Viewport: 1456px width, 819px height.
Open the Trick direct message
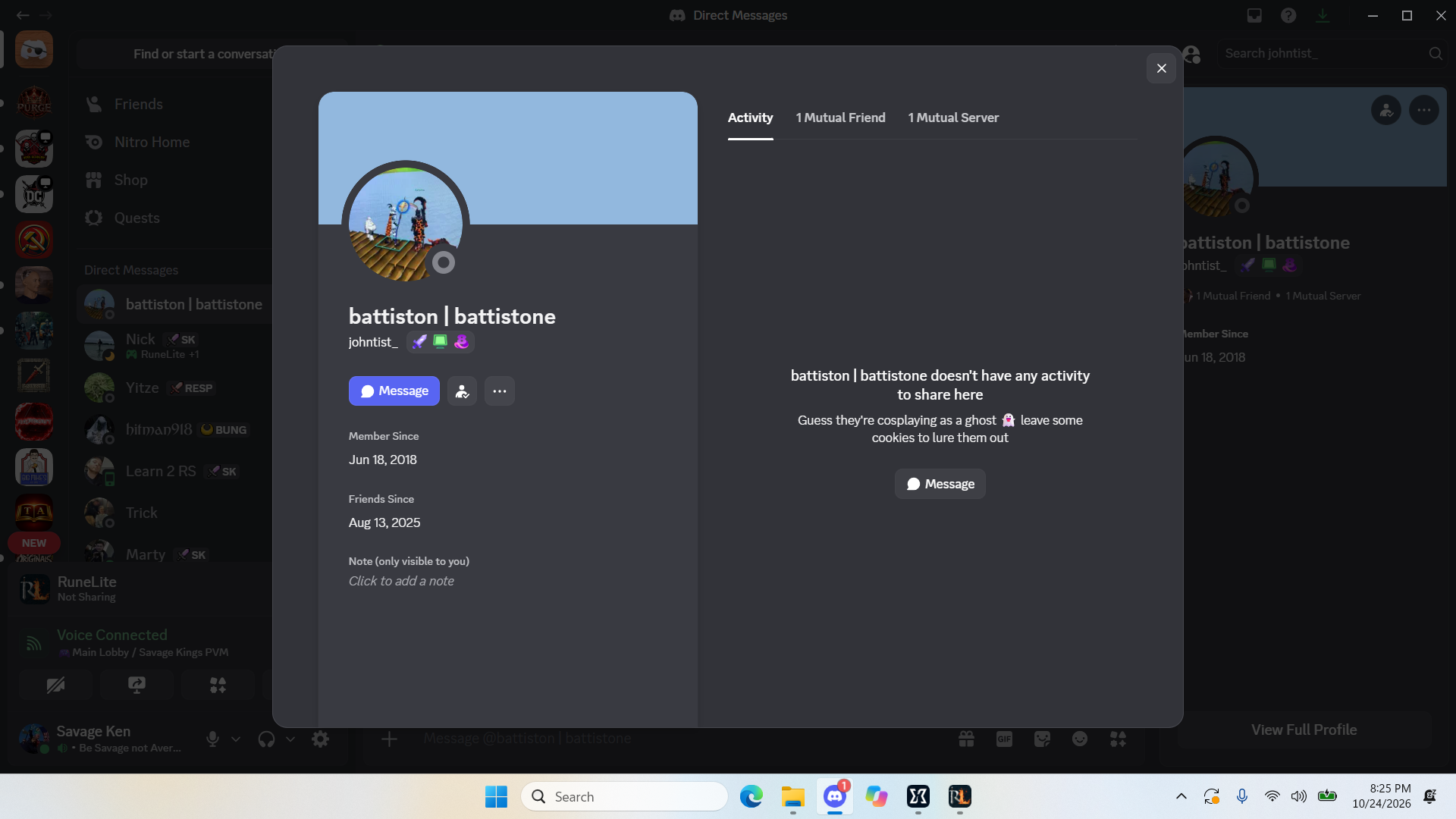click(174, 513)
